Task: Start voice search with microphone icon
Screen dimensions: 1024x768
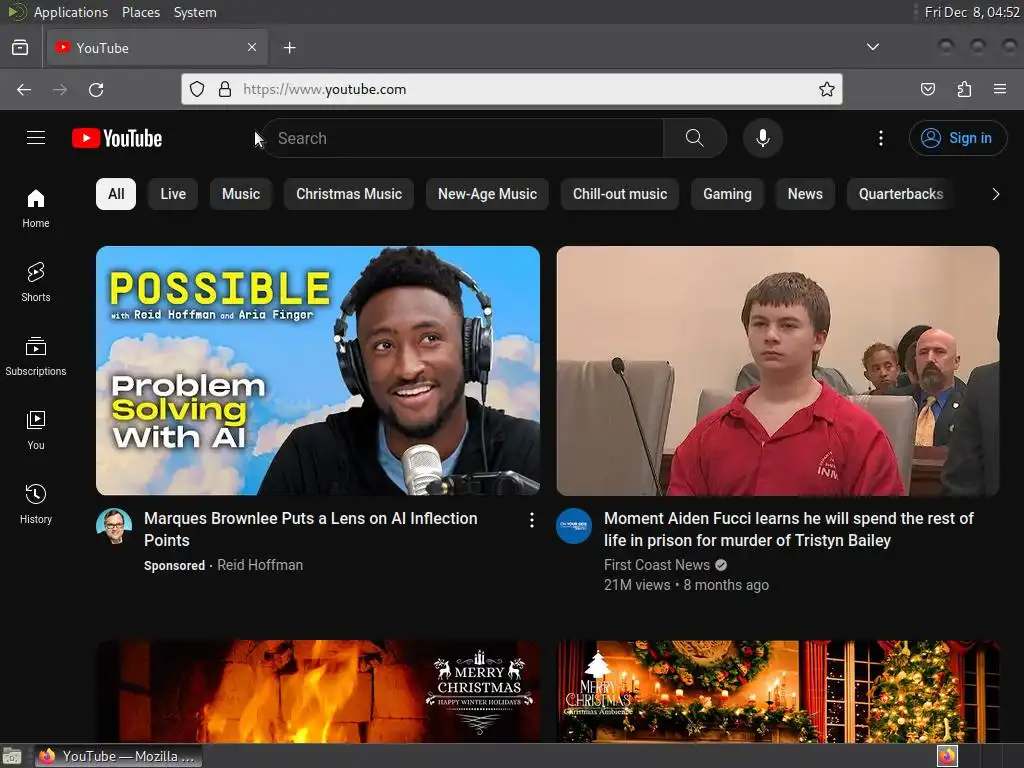Action: click(x=762, y=138)
